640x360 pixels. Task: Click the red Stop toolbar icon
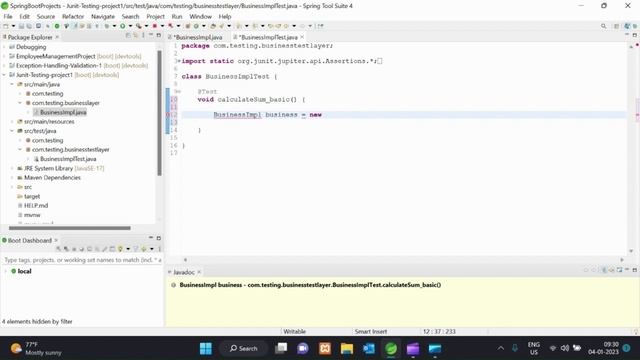(x=155, y=26)
